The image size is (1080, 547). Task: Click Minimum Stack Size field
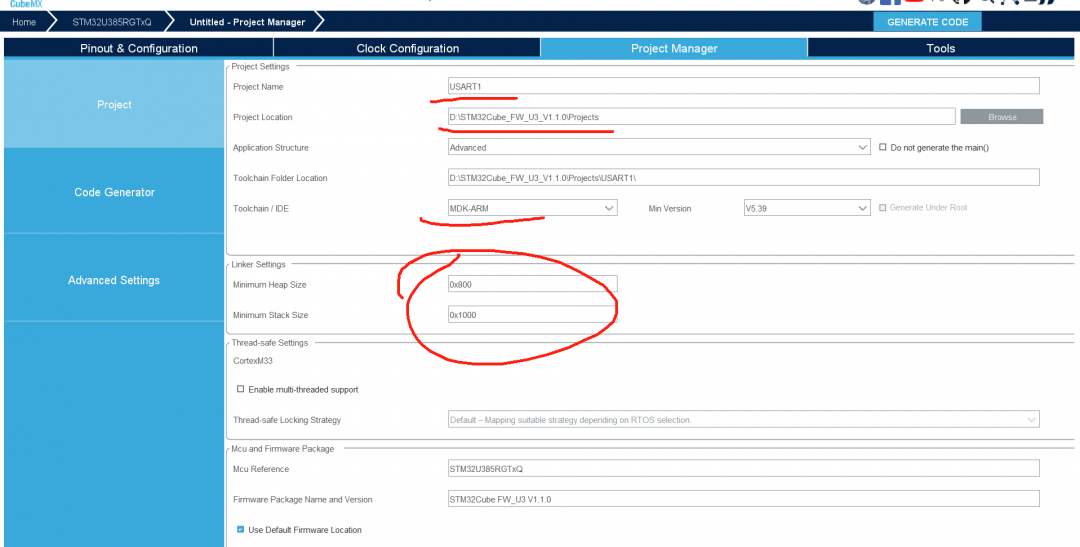532,315
